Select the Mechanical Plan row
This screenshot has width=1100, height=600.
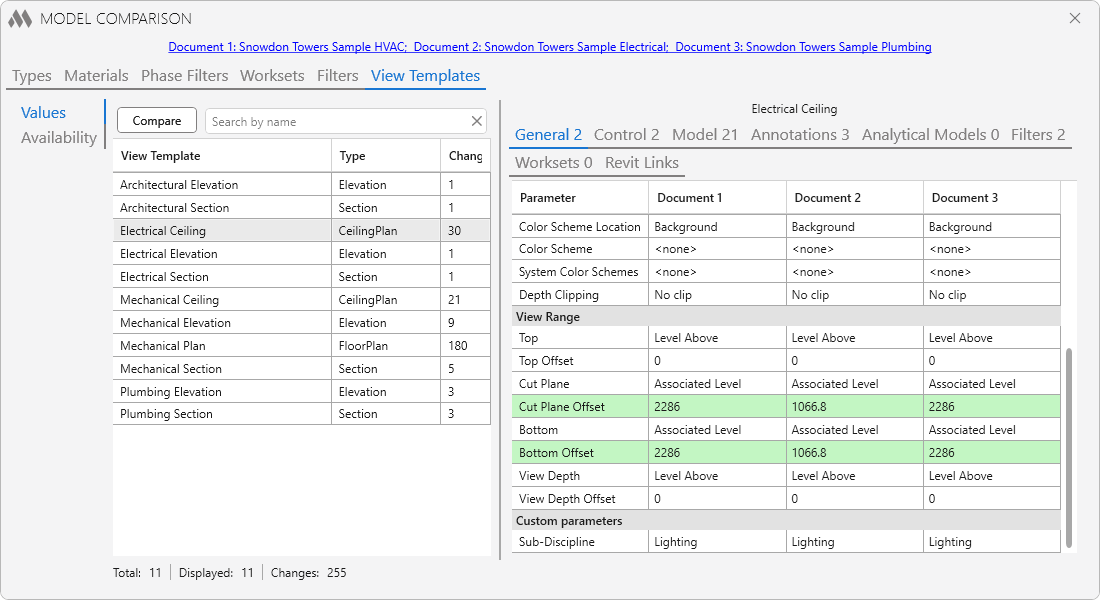[x=301, y=345]
